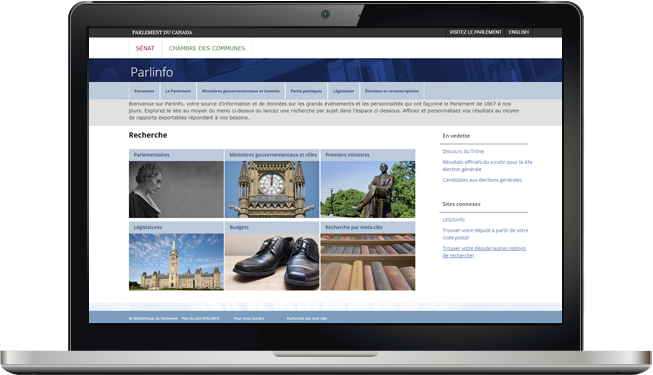Click the Budgets tile header
Viewport: 653px width, 375px height.
point(272,228)
